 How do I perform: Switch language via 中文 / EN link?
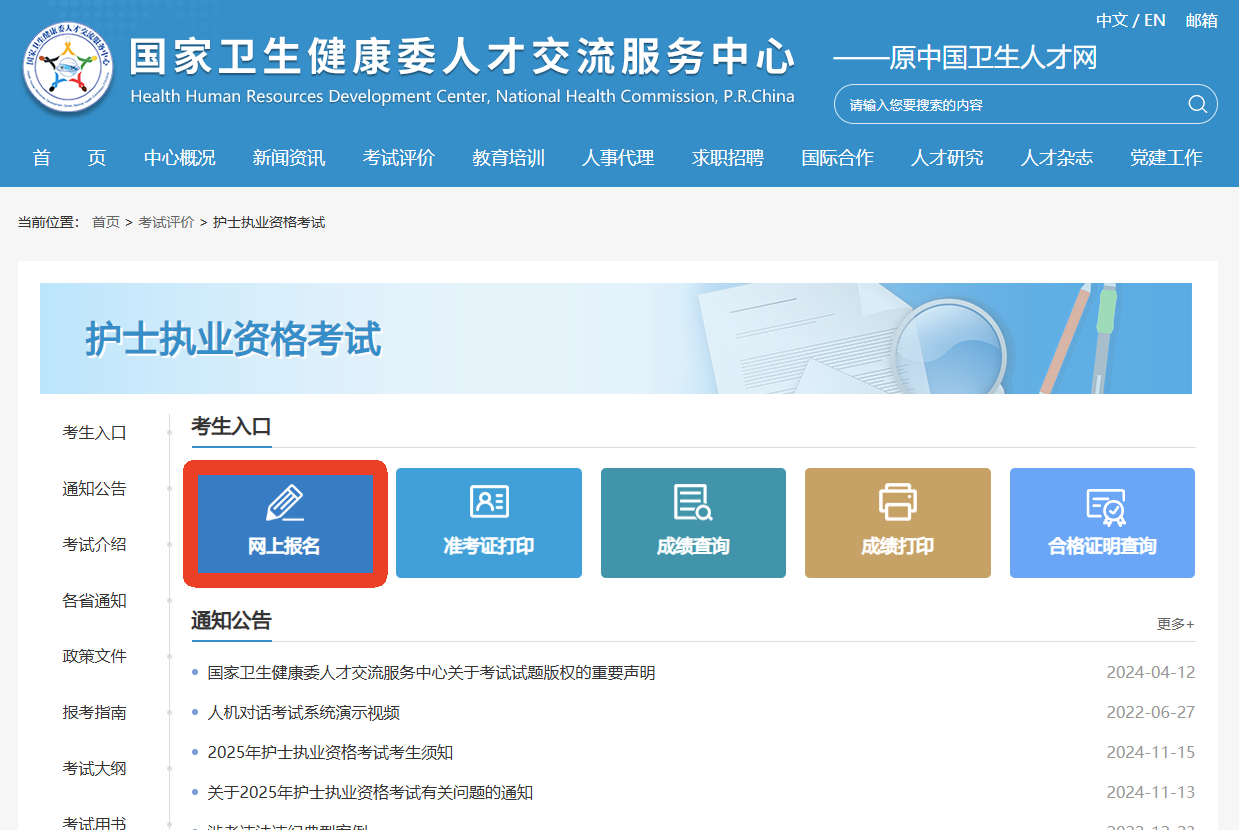1130,20
